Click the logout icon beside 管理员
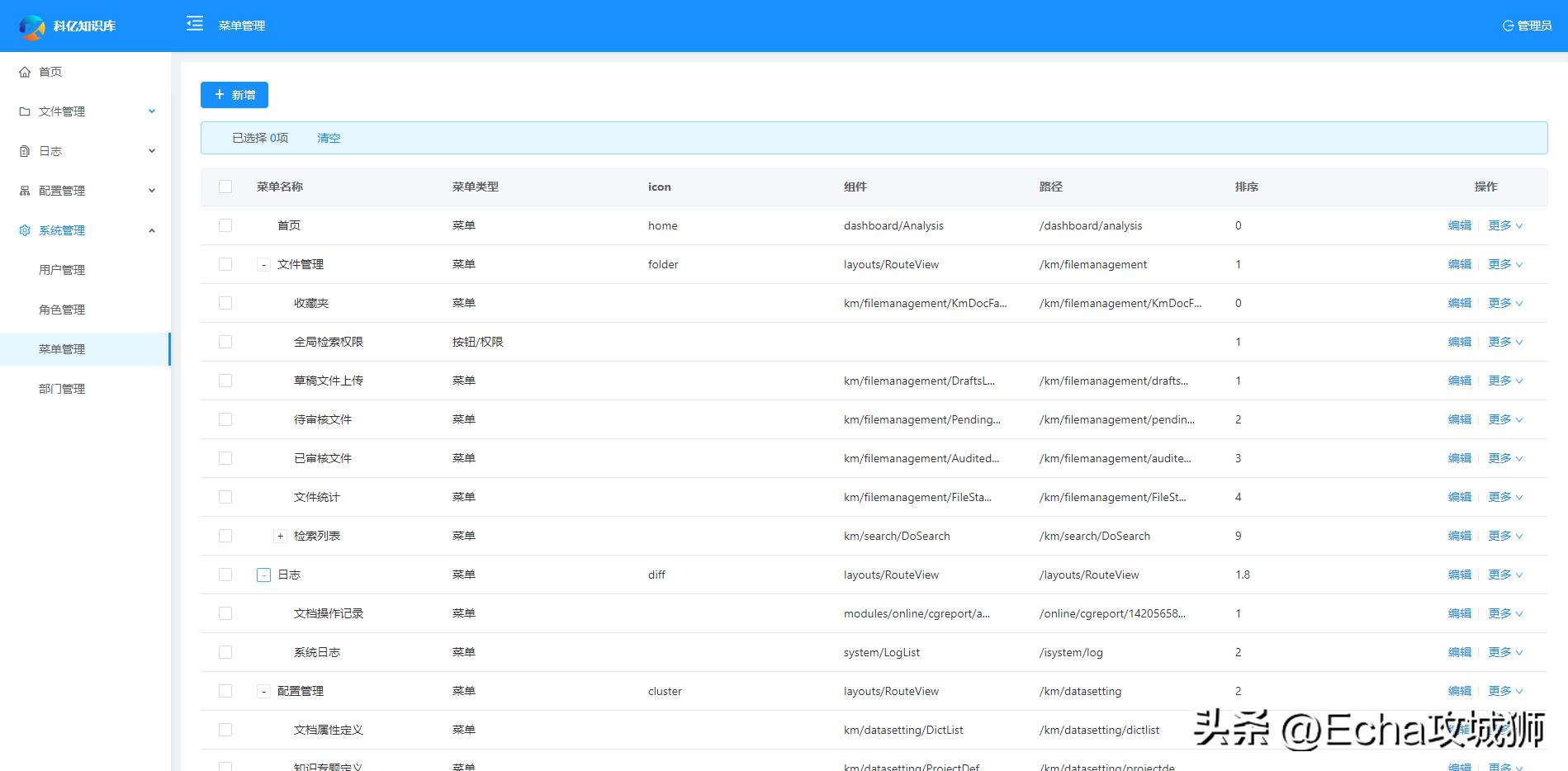Viewport: 1568px width, 771px height. click(1508, 26)
